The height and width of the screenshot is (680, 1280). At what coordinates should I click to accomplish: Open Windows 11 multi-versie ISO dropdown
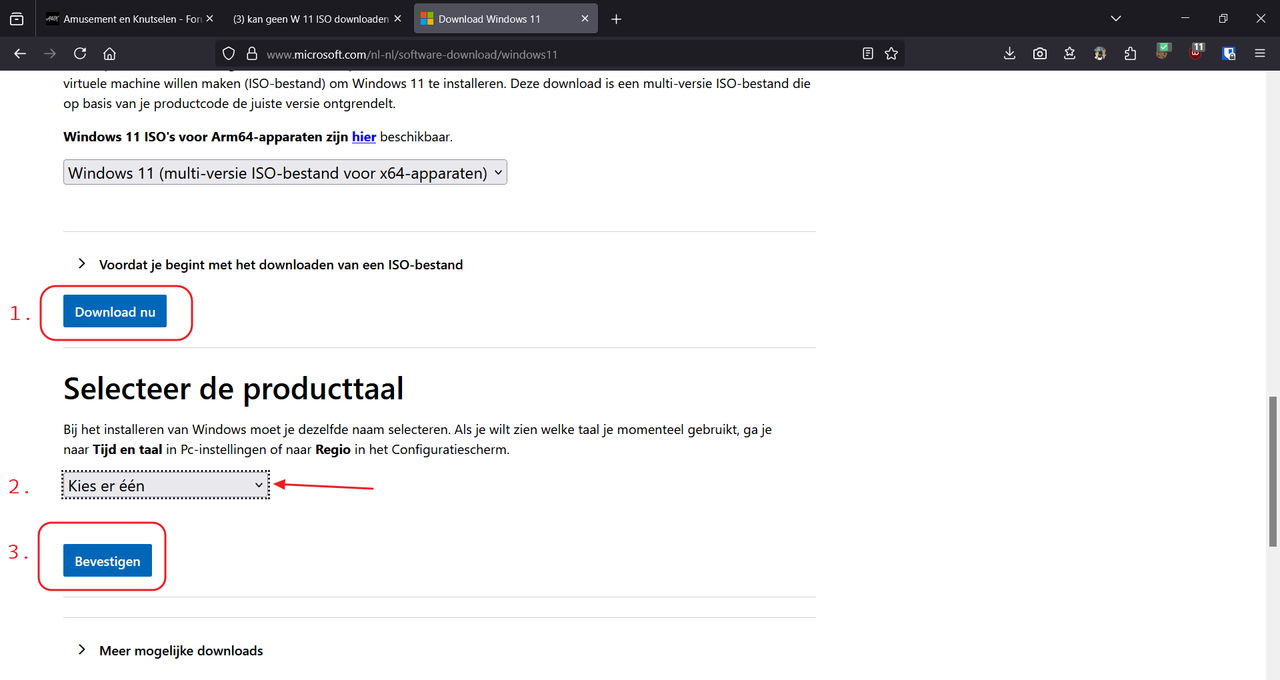[x=285, y=173]
